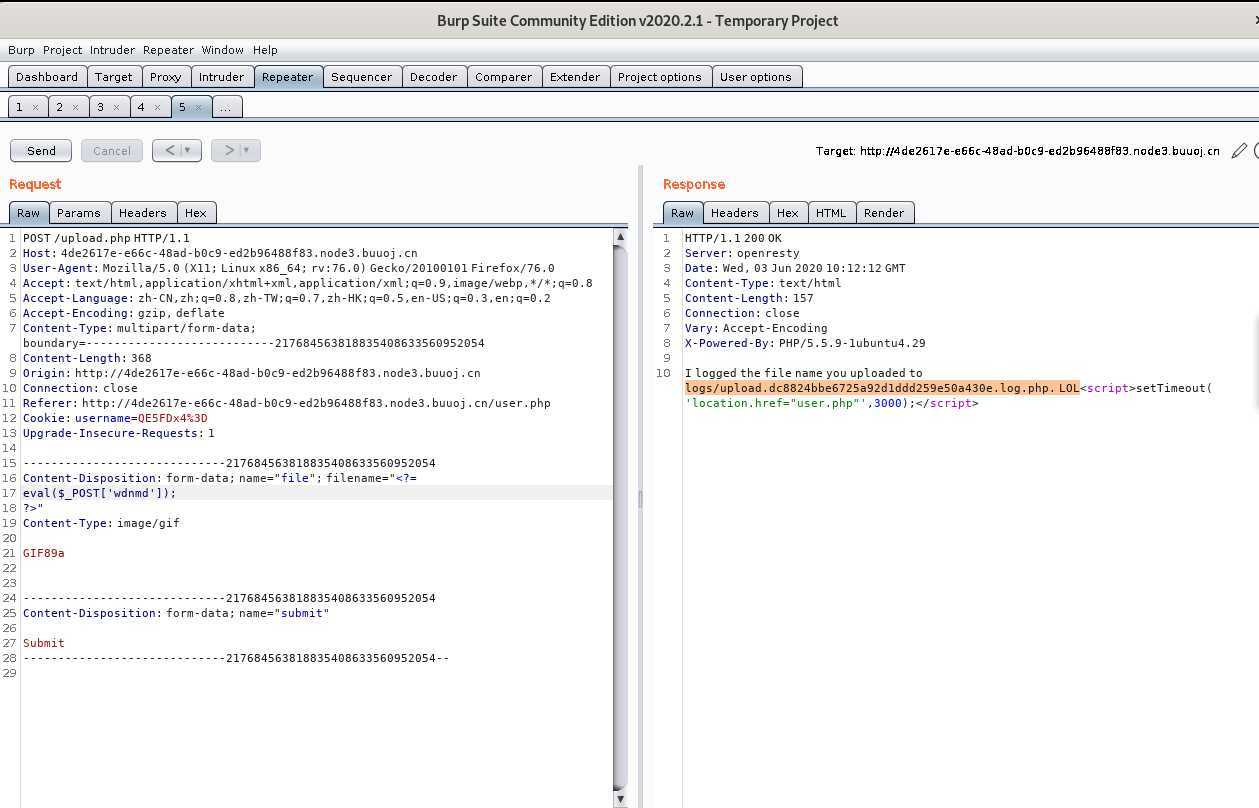Screen dimensions: 1259x808
Task: Open the Render tab in Response panel
Action: pyautogui.click(x=884, y=213)
